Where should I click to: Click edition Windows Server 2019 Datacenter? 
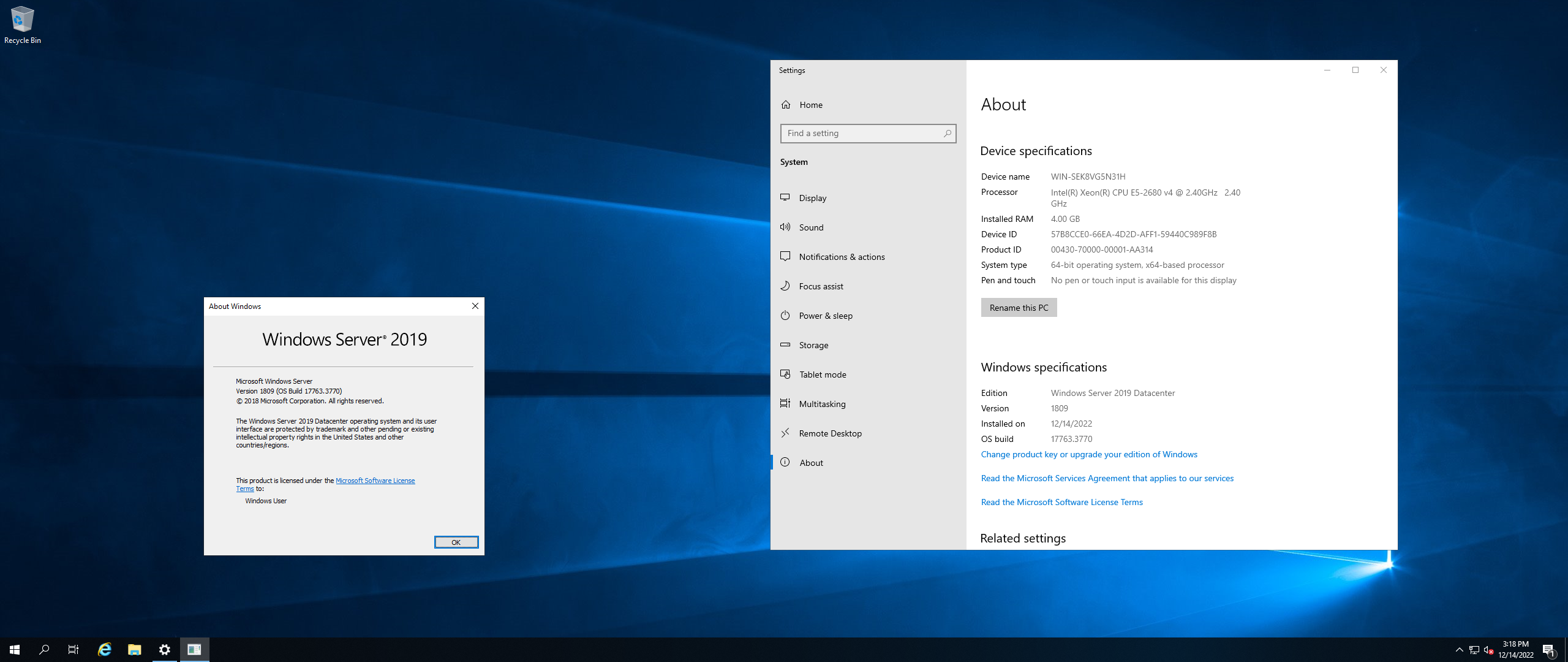pyautogui.click(x=1113, y=393)
